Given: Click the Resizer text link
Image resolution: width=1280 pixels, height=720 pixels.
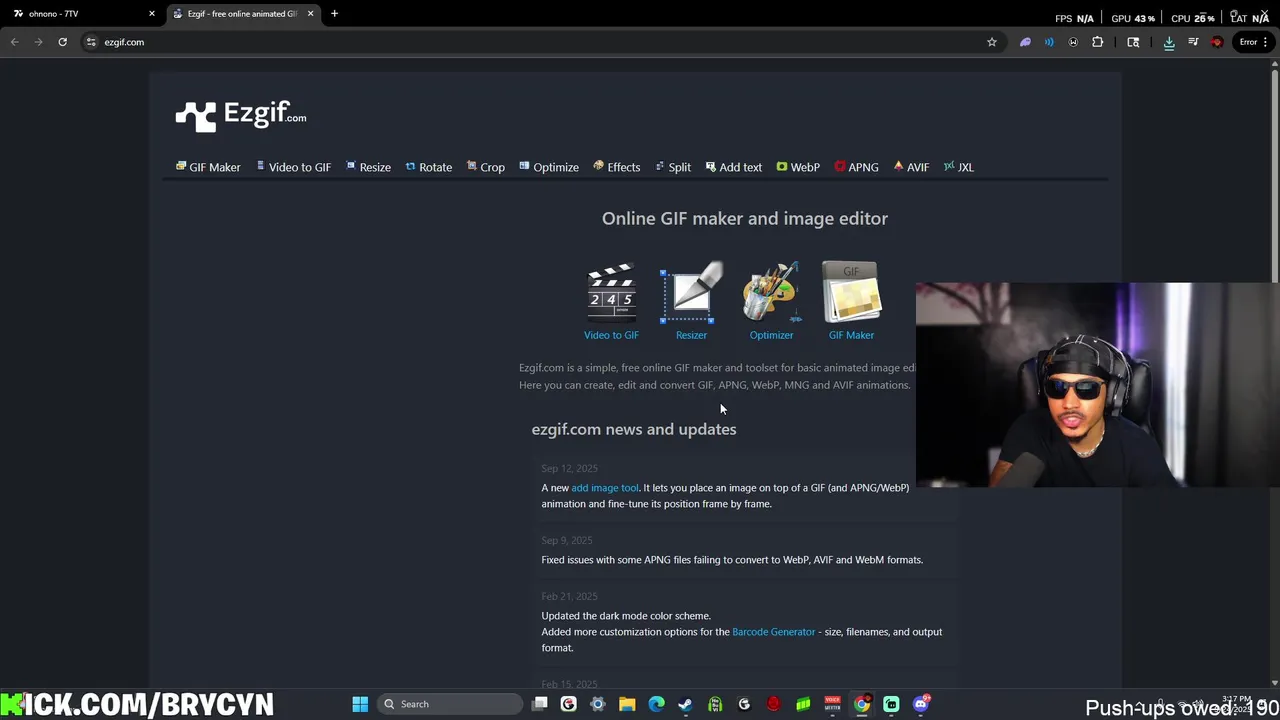Looking at the screenshot, I should 691,335.
